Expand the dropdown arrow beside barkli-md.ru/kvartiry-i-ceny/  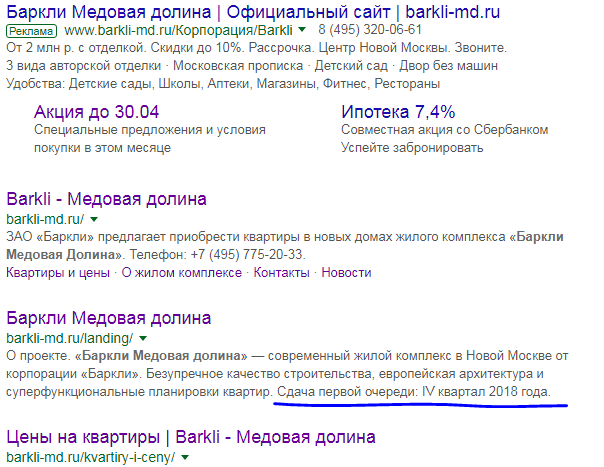click(x=185, y=457)
